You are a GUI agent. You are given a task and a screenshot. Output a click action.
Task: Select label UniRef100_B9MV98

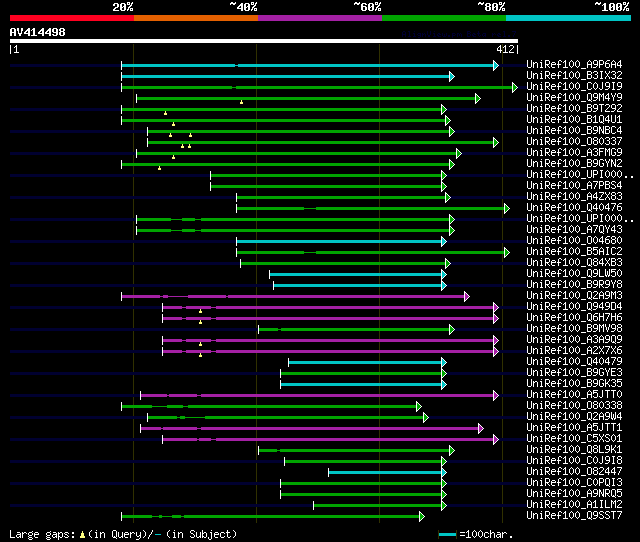[574, 329]
